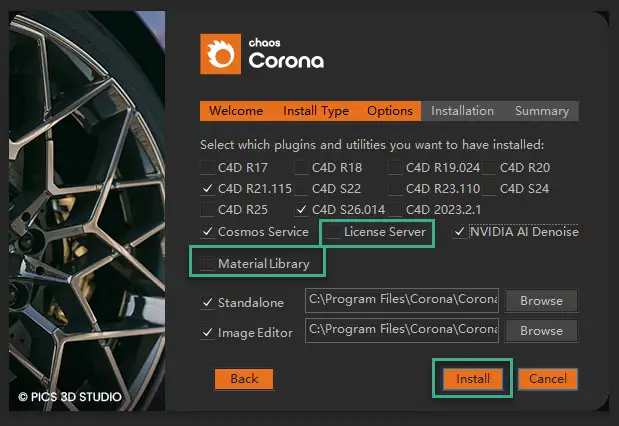Switch to the Install Type tab
619x426 pixels.
[316, 111]
